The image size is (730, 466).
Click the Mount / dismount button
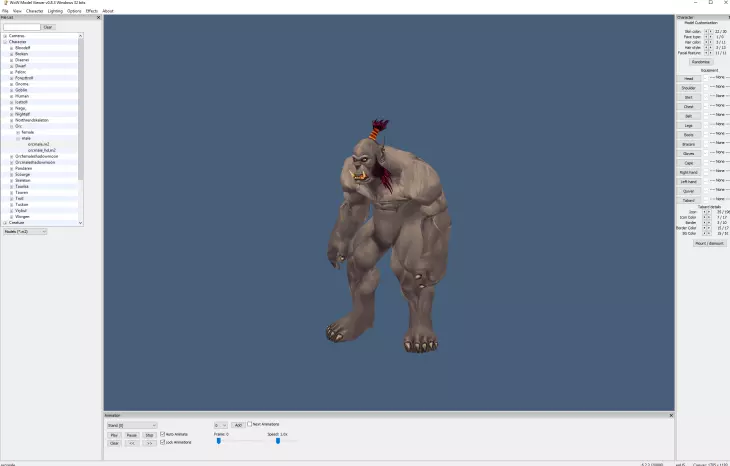[710, 243]
